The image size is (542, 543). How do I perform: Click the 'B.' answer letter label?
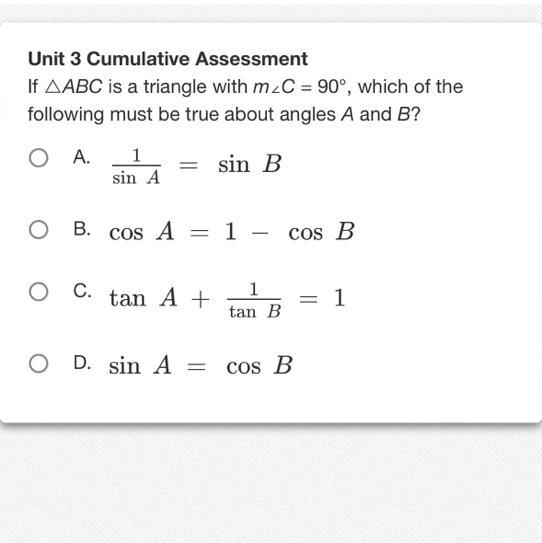(82, 229)
